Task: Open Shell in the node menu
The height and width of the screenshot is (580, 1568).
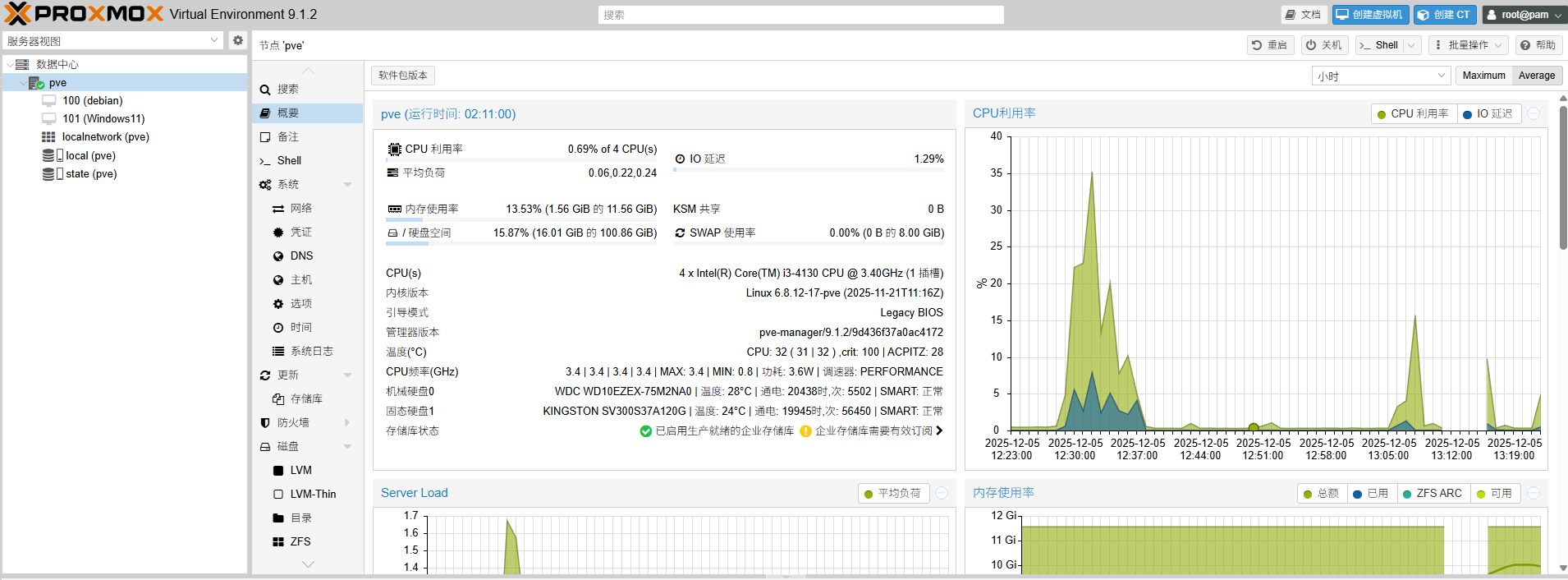Action: 308,160
